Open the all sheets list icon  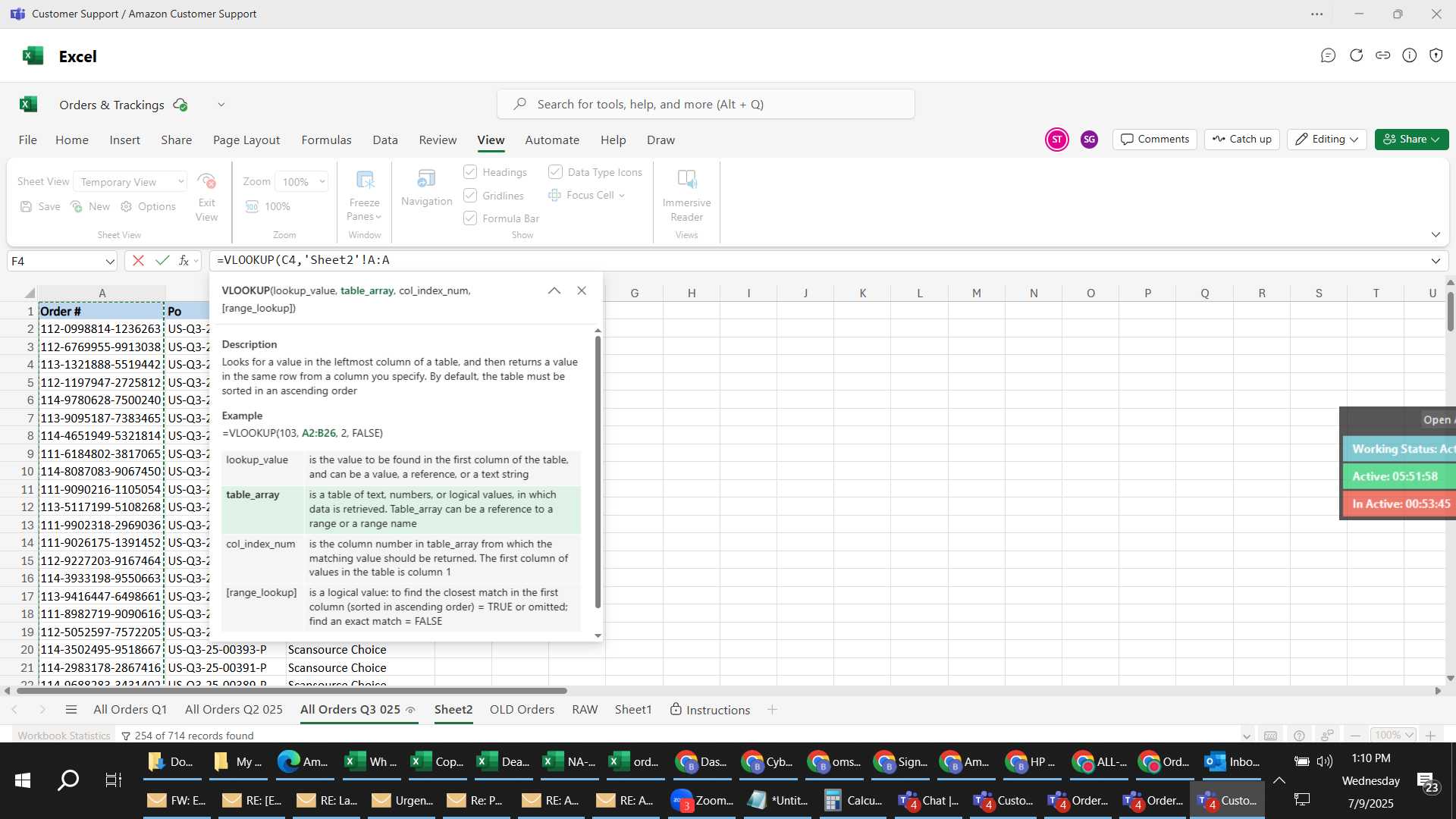point(71,710)
